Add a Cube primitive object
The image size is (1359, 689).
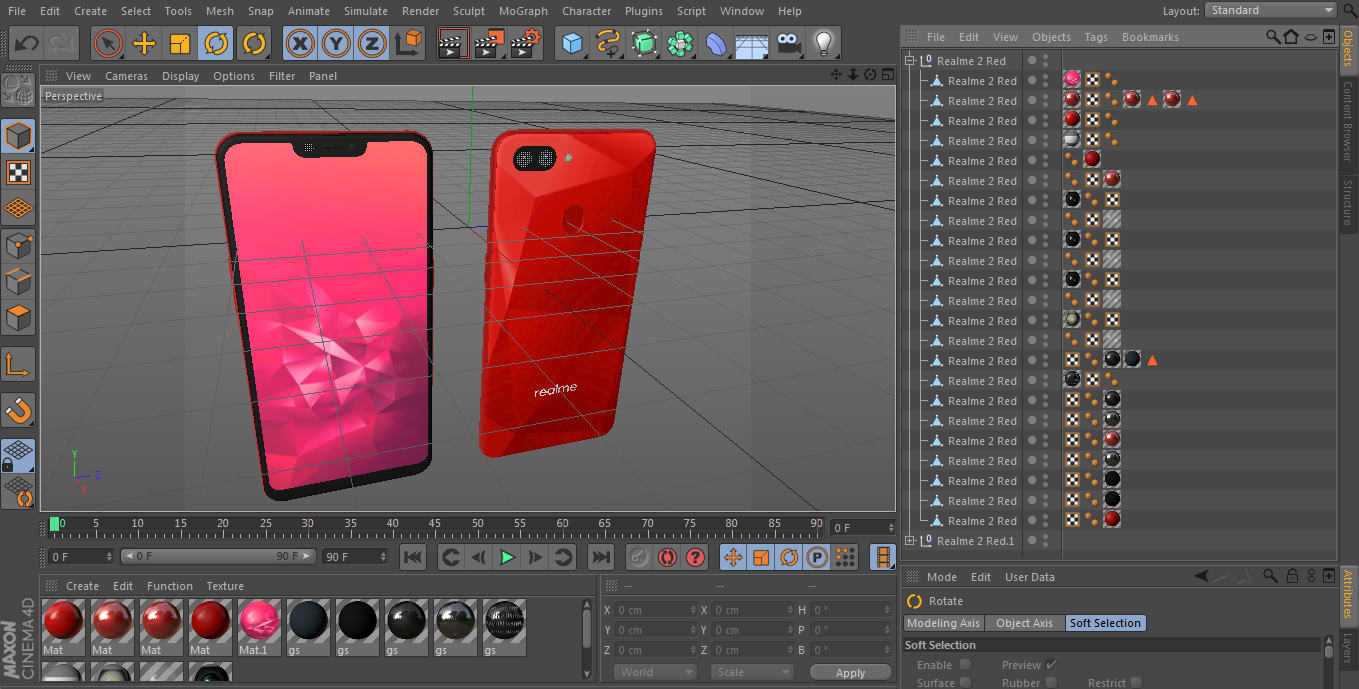point(572,44)
